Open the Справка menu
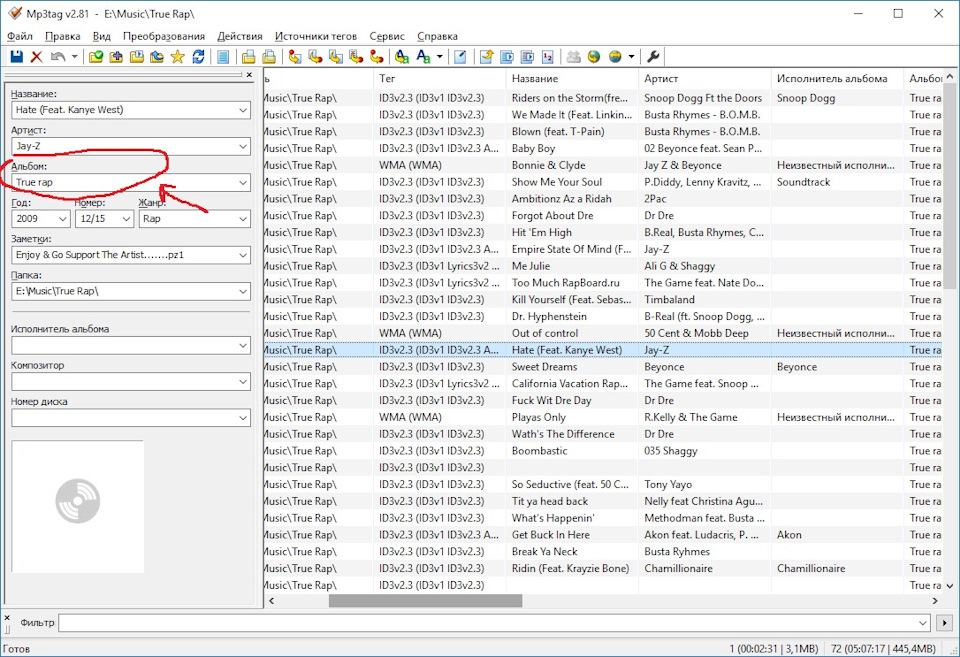 437,36
